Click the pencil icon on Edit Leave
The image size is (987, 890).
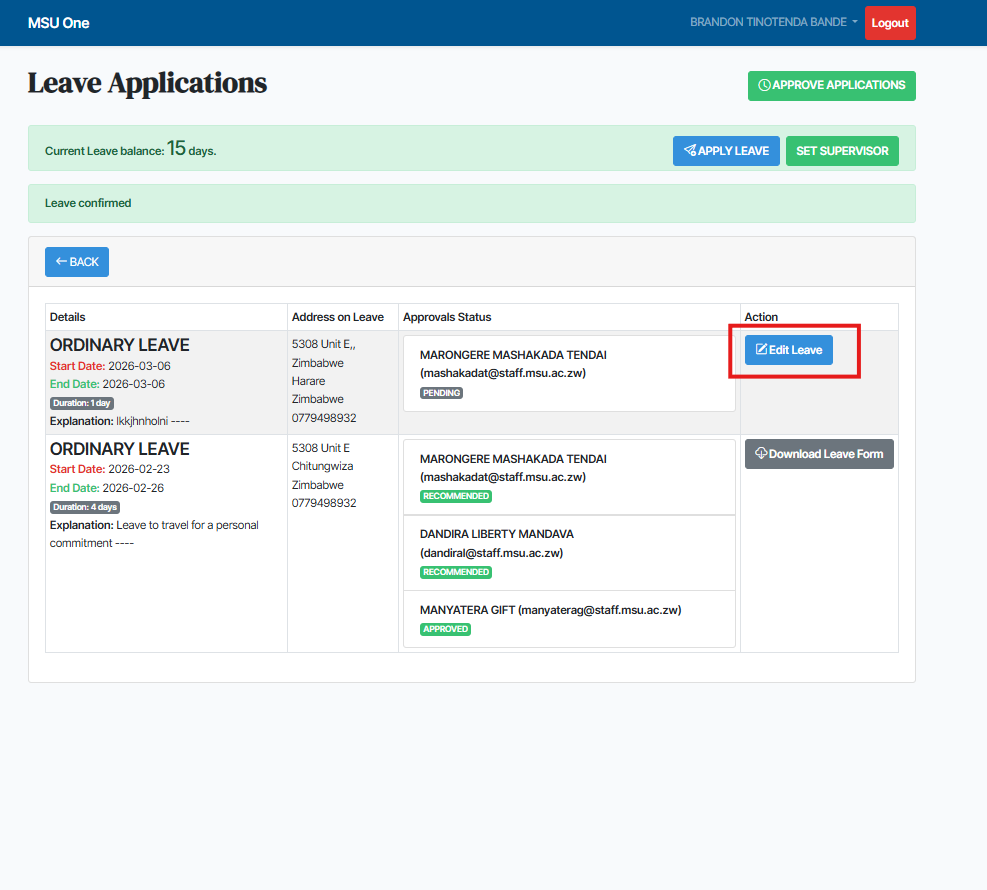point(761,350)
